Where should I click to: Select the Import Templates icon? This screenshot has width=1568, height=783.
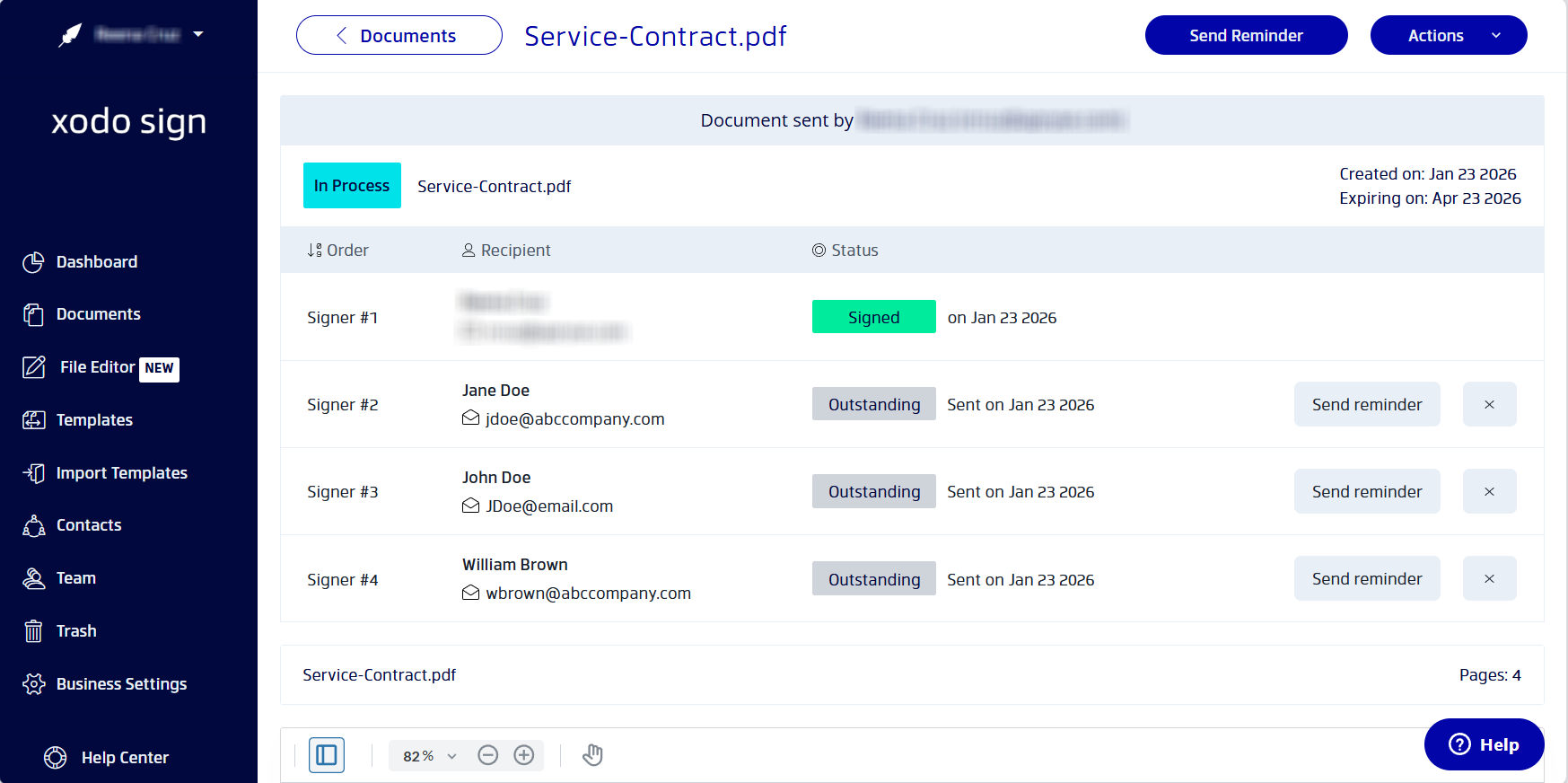(x=33, y=473)
